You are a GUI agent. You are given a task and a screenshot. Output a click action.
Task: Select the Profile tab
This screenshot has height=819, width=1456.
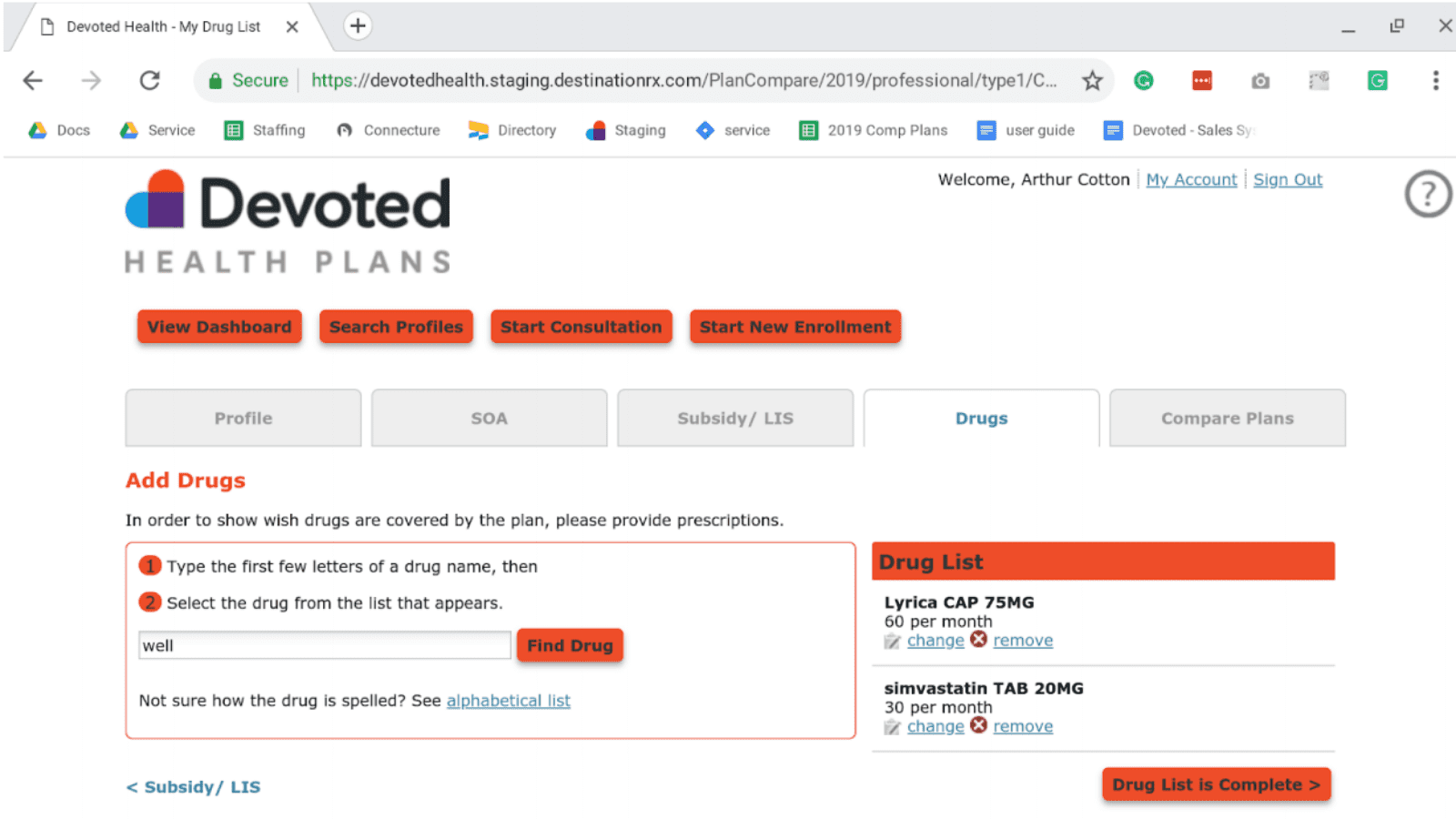(243, 419)
